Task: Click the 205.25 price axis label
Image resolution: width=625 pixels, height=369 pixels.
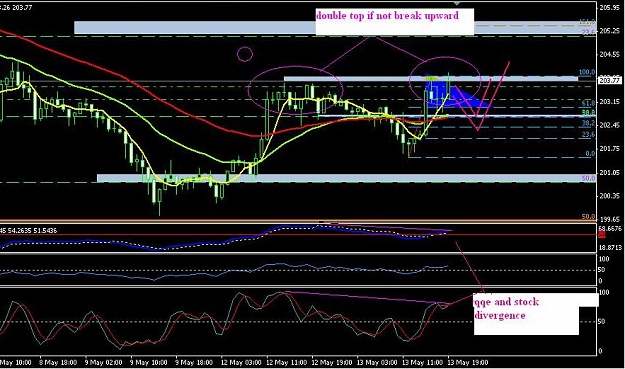Action: [x=610, y=31]
